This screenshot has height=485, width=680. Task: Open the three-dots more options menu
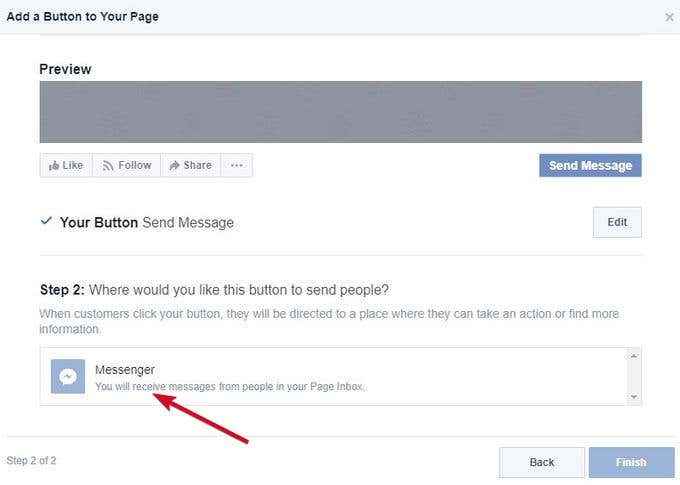click(x=237, y=165)
